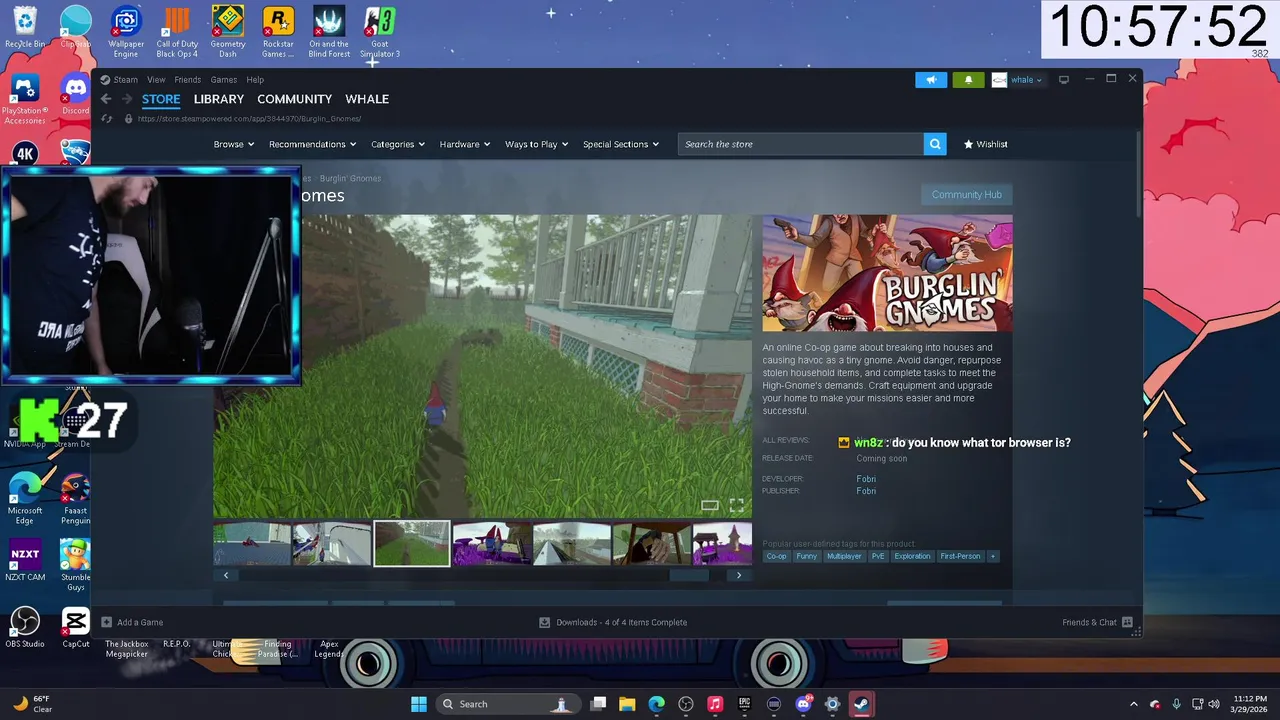Open Ori and the Blind Forest shortcut
1280x720 pixels.
[x=329, y=32]
